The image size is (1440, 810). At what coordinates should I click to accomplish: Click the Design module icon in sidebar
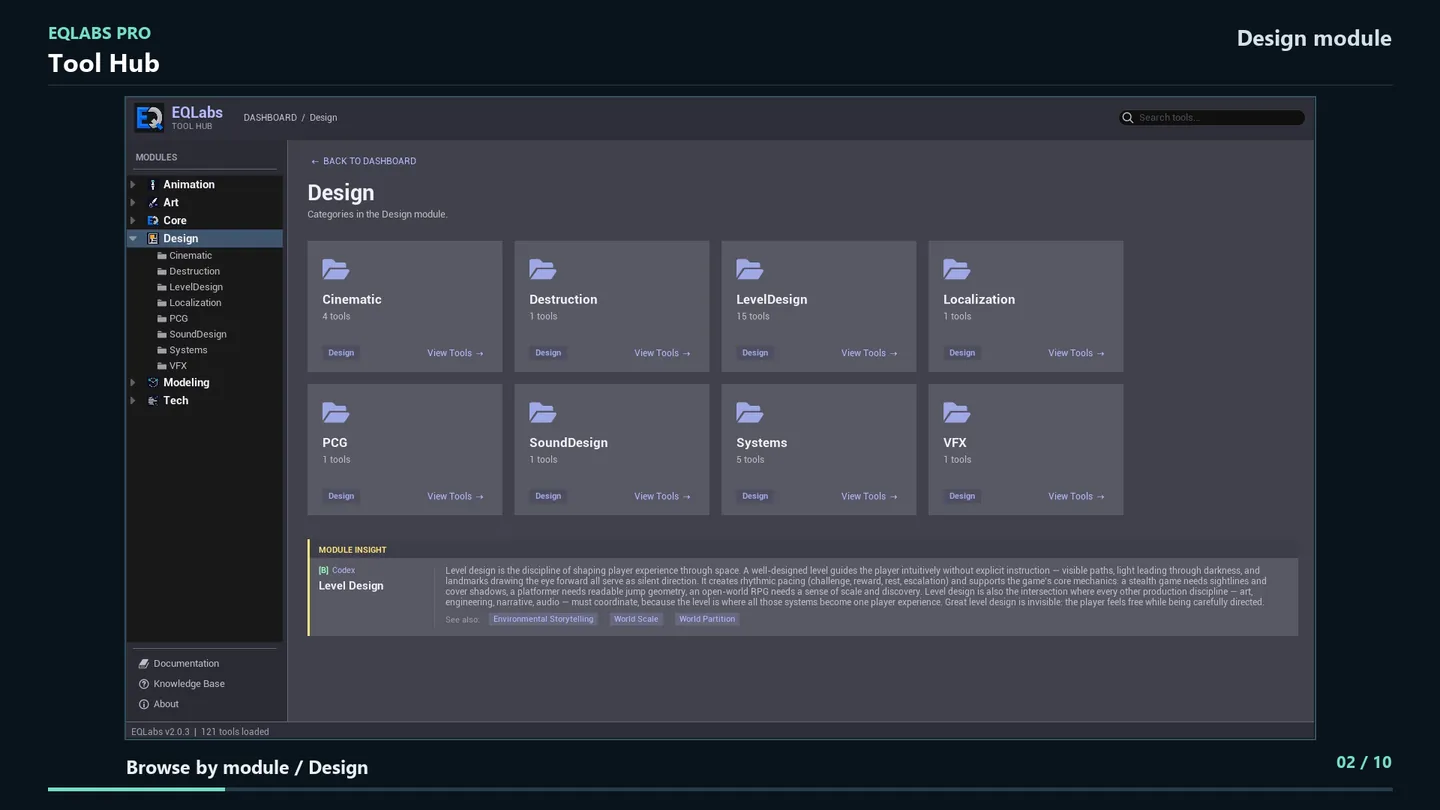[x=153, y=239]
